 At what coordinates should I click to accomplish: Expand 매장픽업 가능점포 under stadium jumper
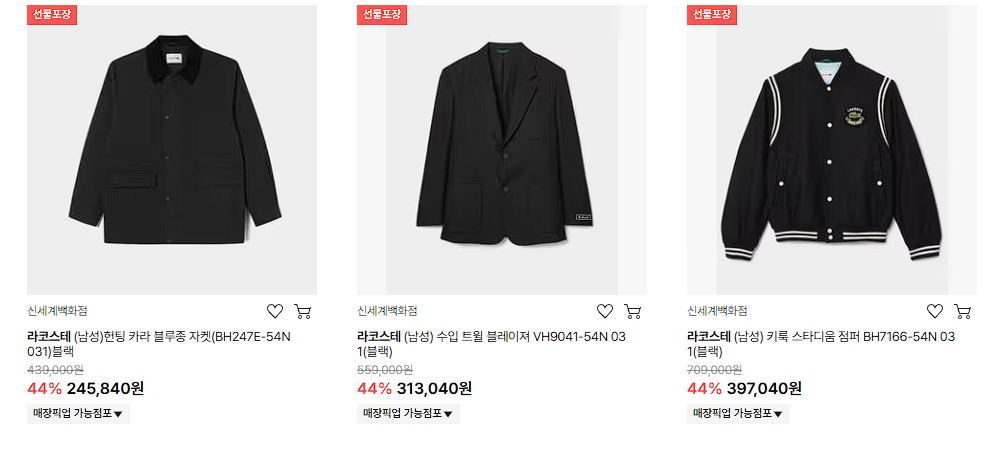[x=738, y=414]
